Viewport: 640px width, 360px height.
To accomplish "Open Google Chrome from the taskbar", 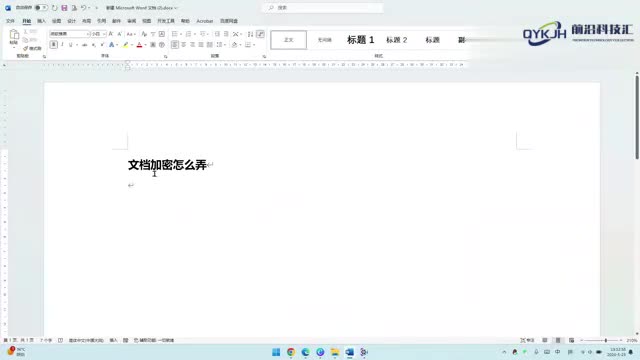I will click(x=291, y=352).
